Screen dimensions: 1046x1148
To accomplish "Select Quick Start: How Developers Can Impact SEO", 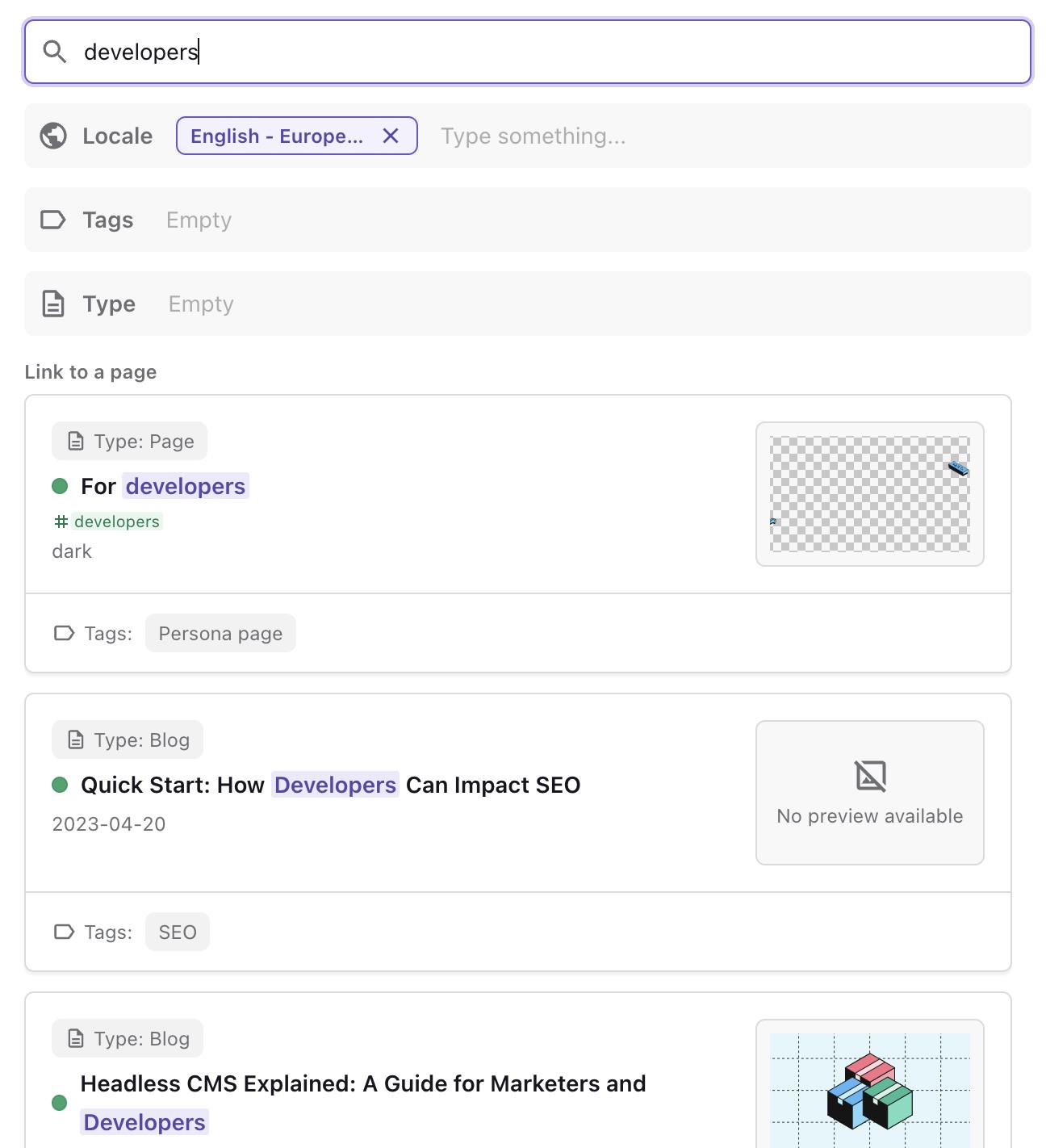I will [330, 785].
